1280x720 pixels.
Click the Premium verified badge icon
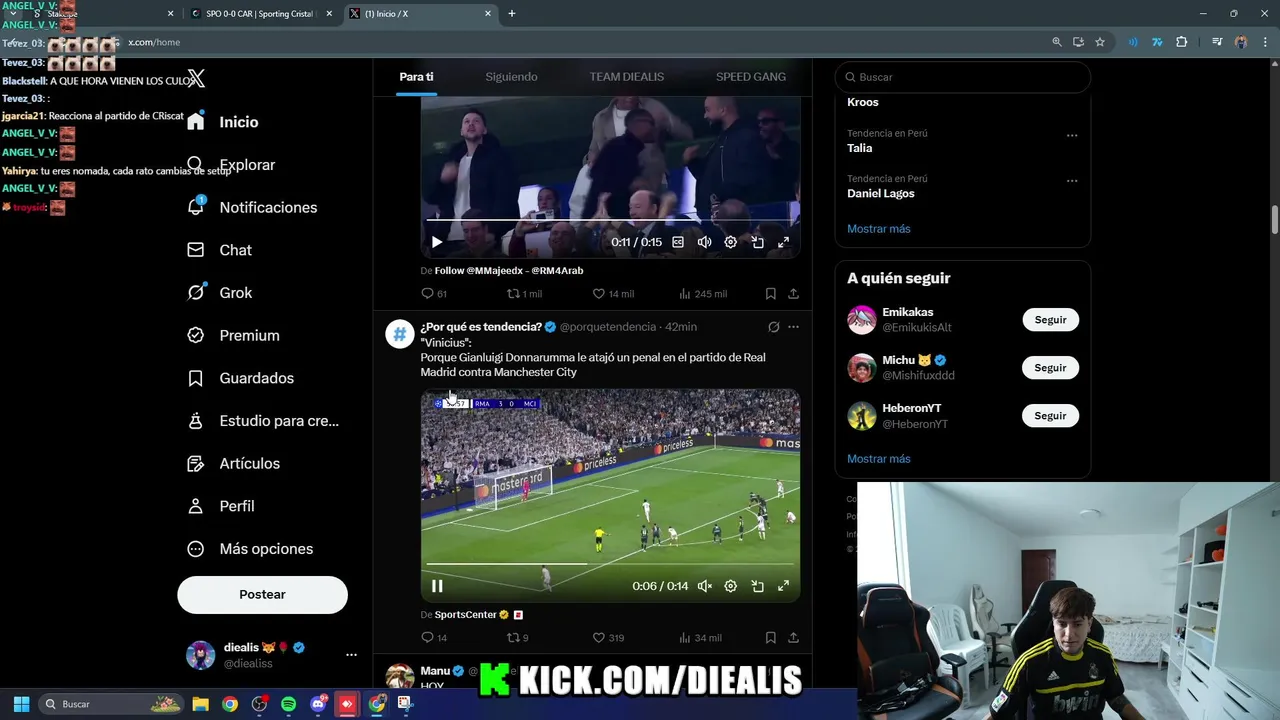click(x=196, y=336)
